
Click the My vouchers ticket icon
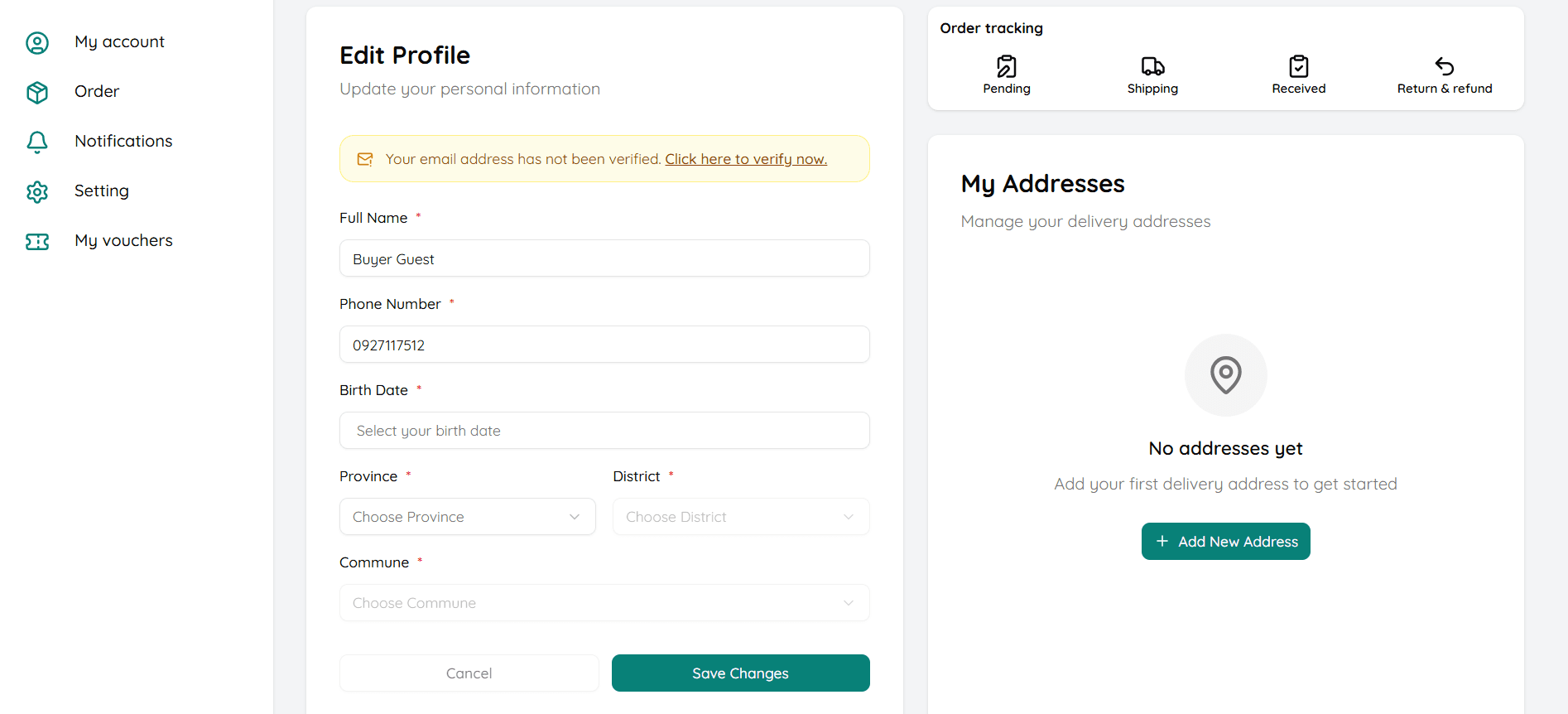point(37,241)
